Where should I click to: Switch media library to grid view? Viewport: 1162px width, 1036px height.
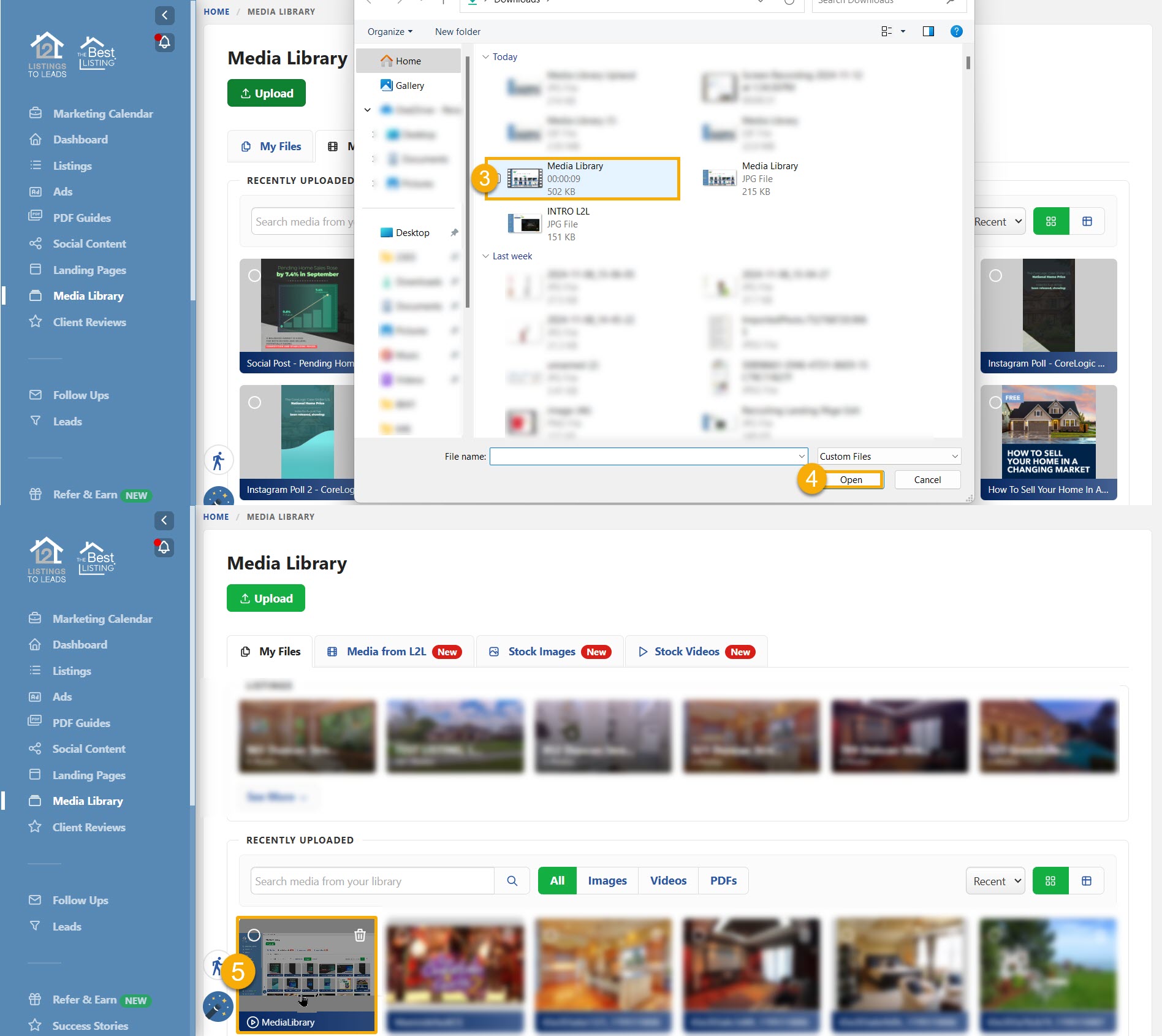pyautogui.click(x=1050, y=880)
